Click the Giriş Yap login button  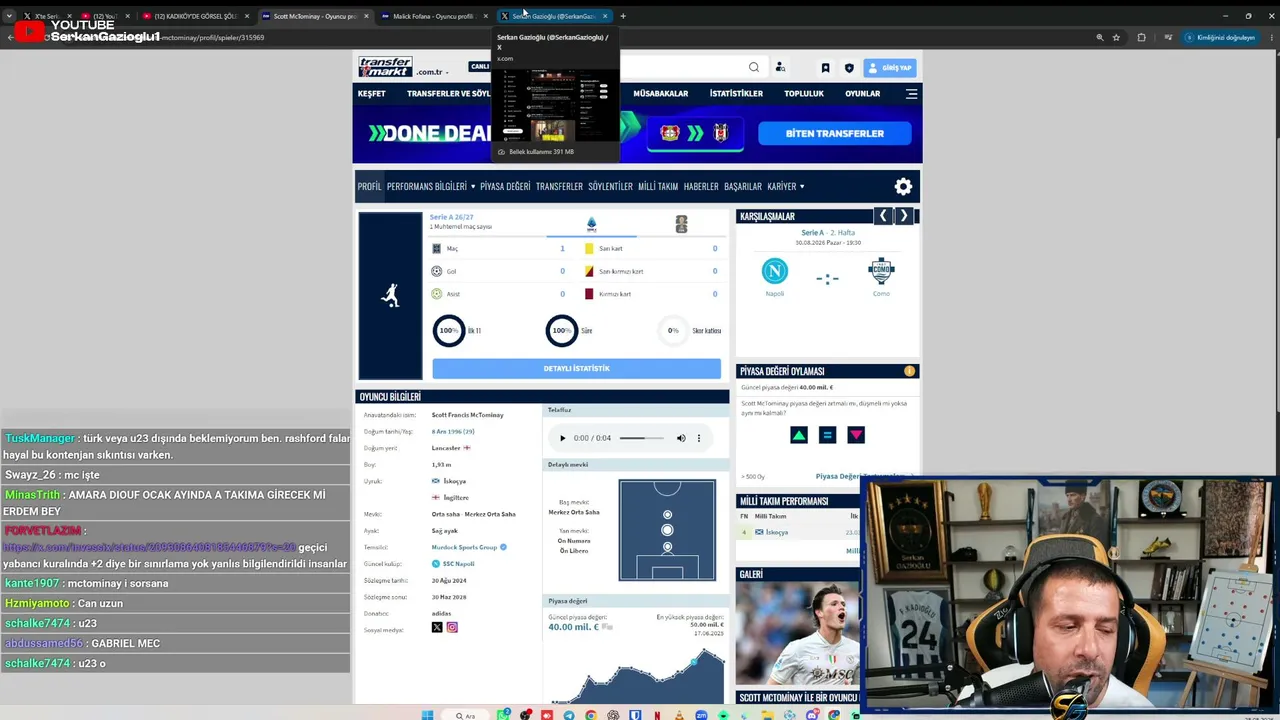890,68
